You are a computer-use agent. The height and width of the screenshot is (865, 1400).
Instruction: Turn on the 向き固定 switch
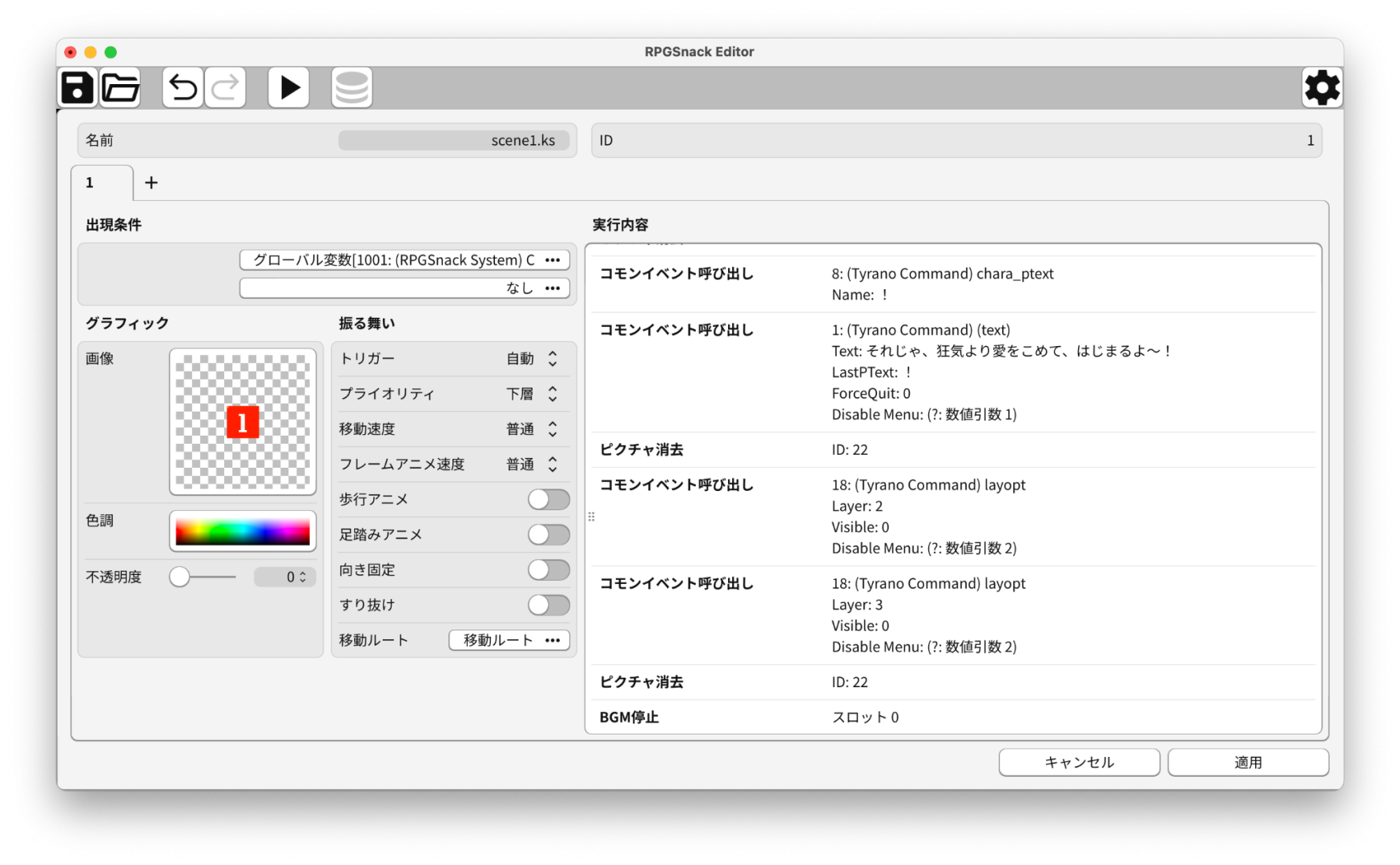[549, 570]
